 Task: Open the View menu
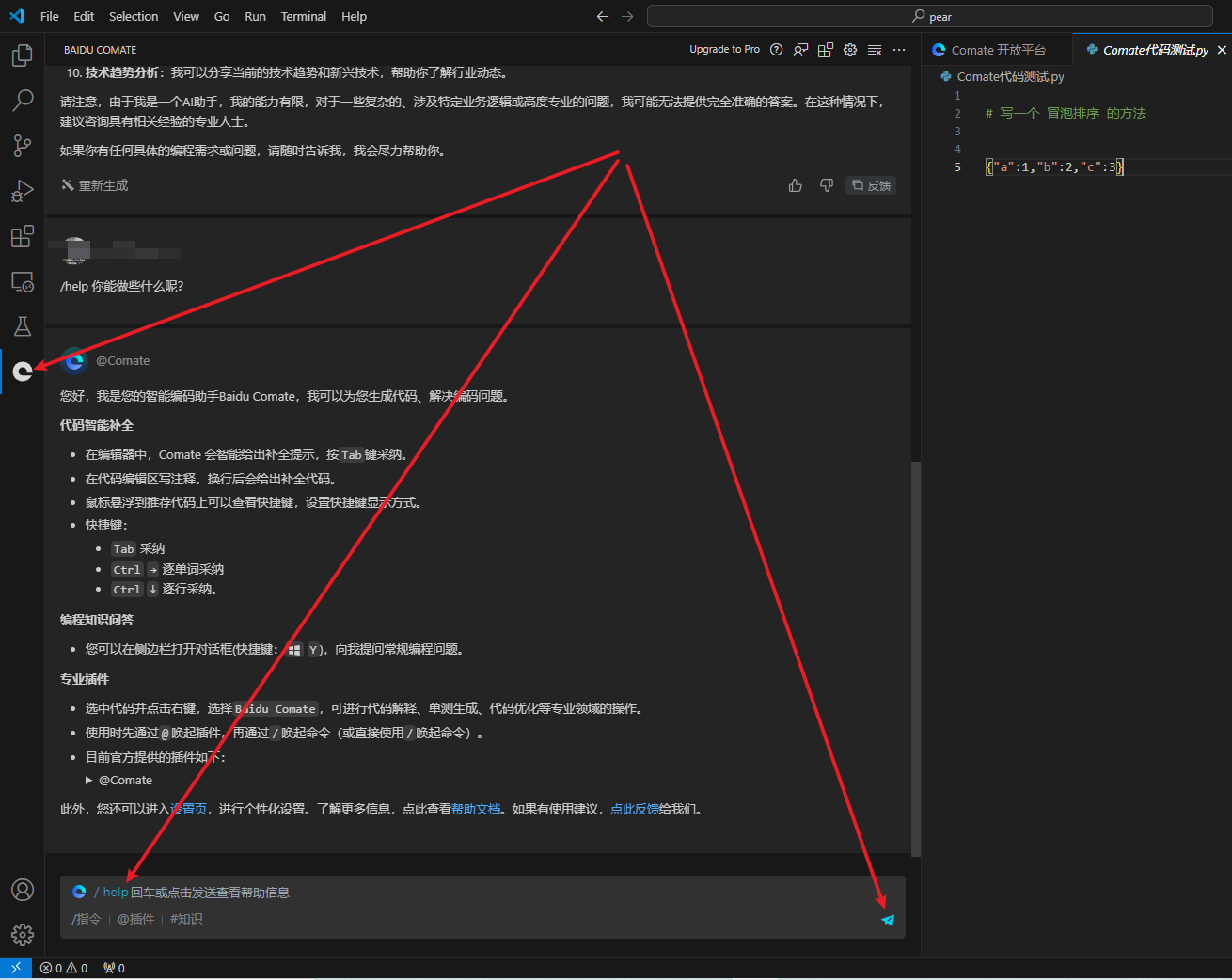pos(186,16)
